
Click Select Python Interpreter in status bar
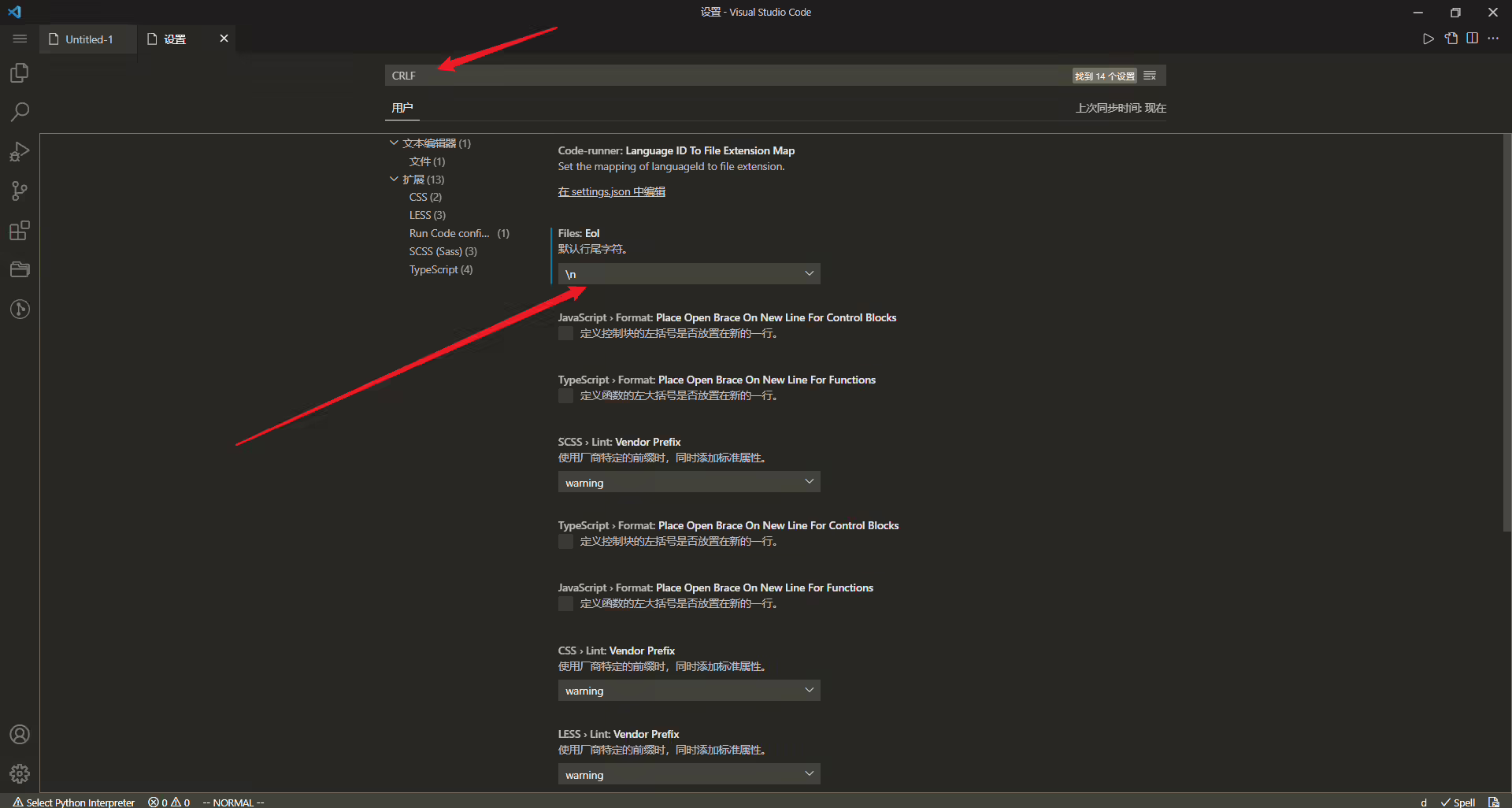click(x=74, y=802)
